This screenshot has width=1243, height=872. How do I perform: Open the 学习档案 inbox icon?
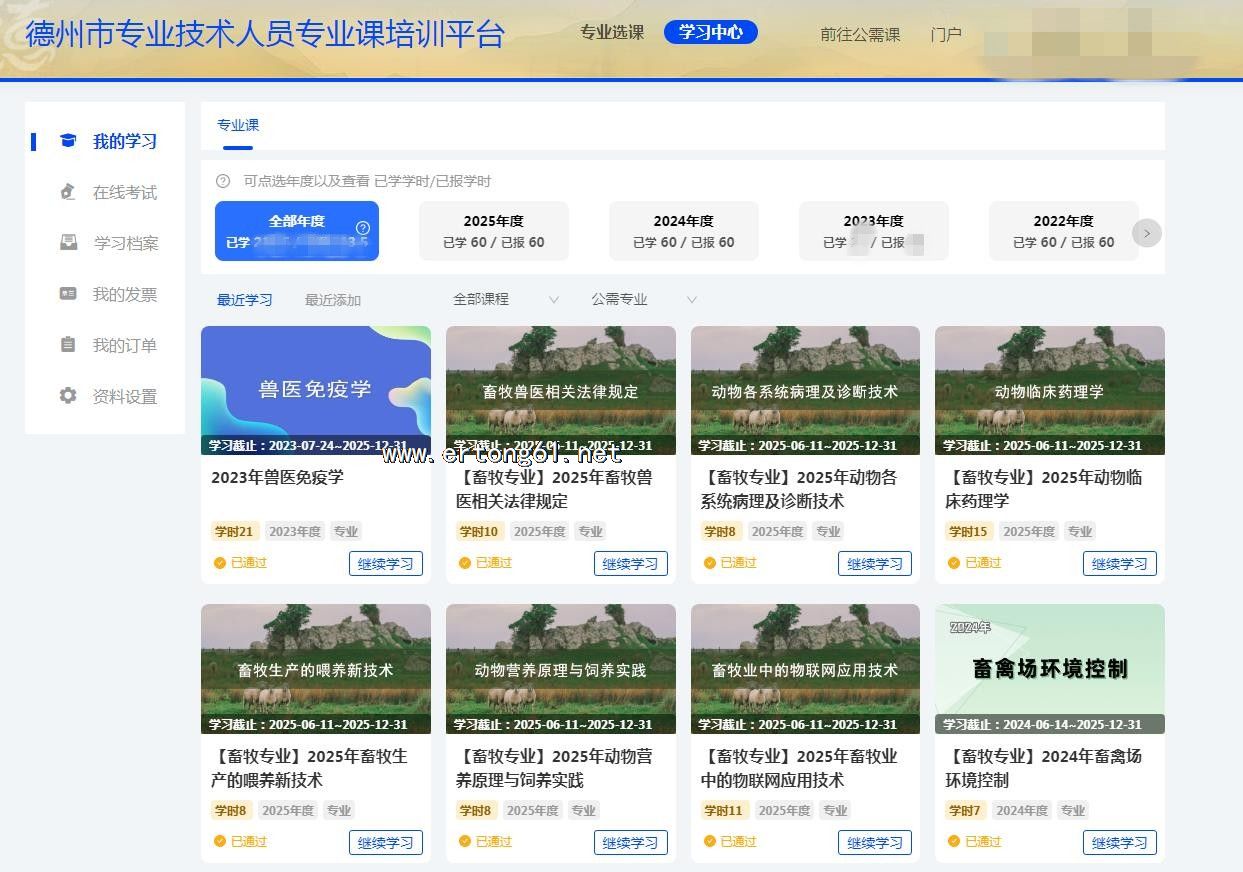tap(68, 243)
